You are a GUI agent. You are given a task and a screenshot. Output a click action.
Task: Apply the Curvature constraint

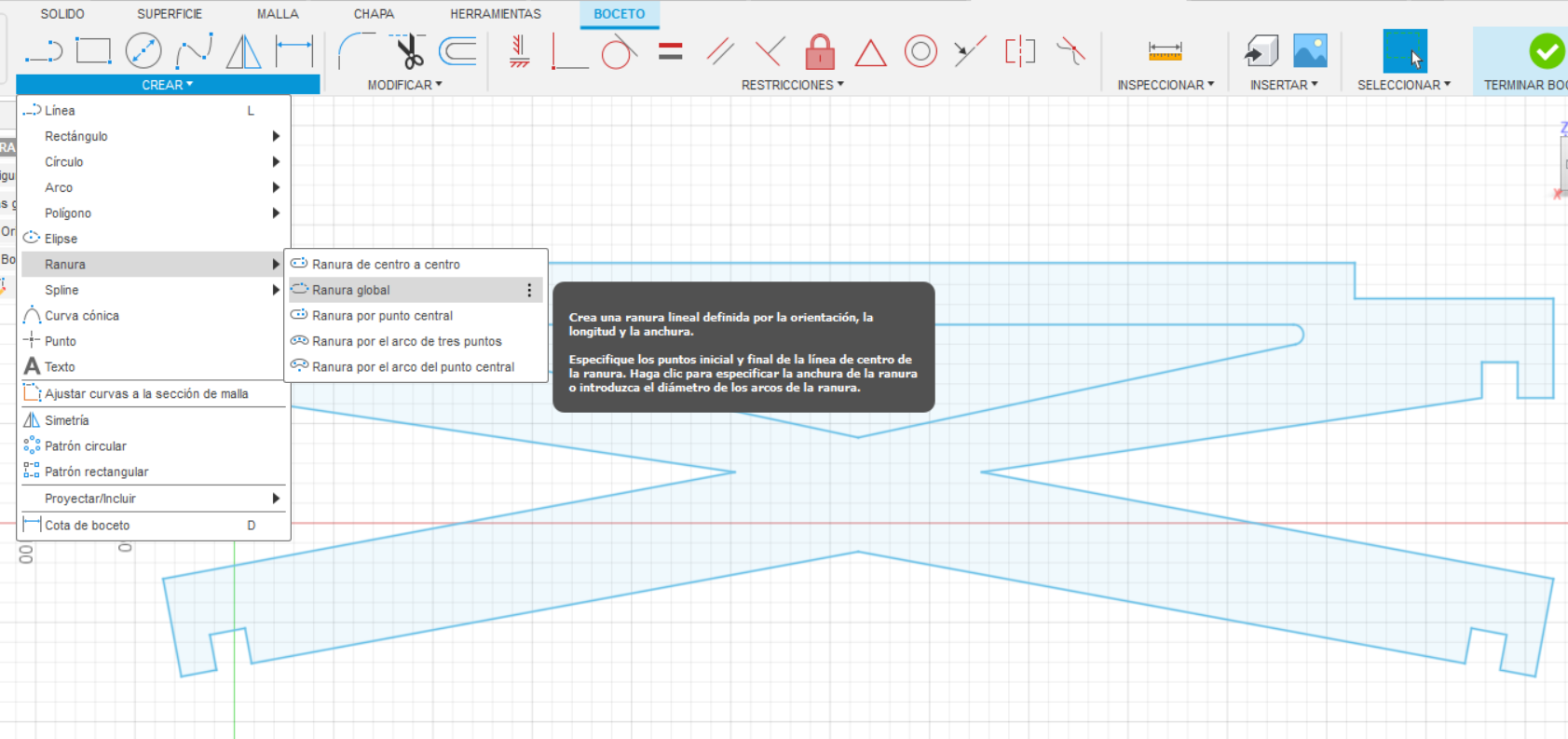tap(1070, 51)
